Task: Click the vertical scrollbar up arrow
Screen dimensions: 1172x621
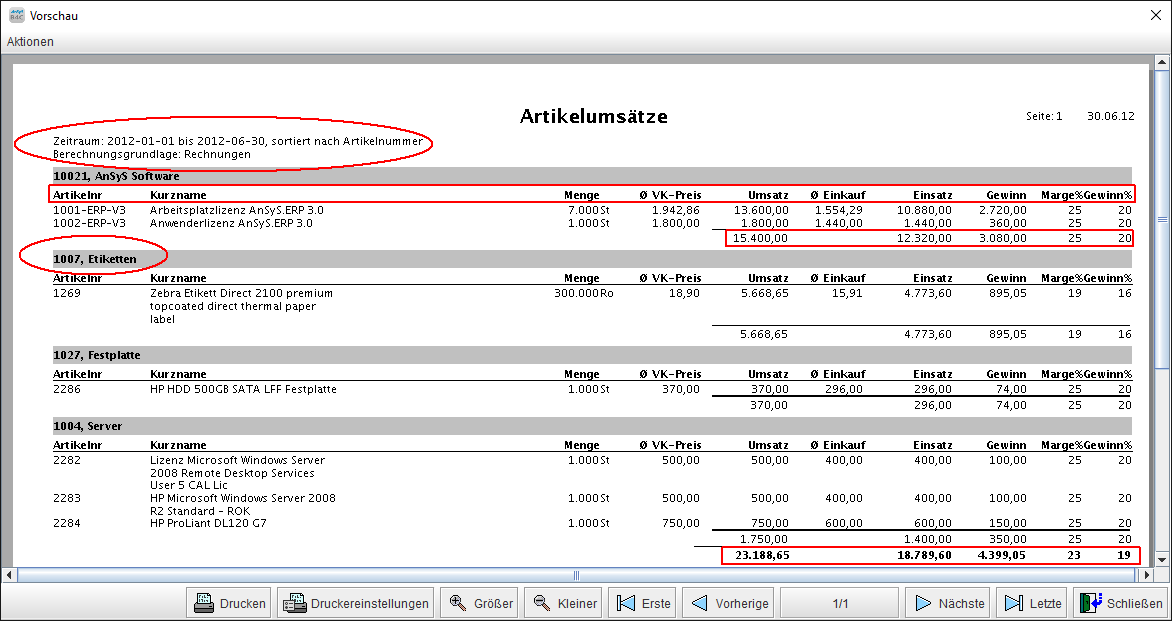Action: point(1163,62)
